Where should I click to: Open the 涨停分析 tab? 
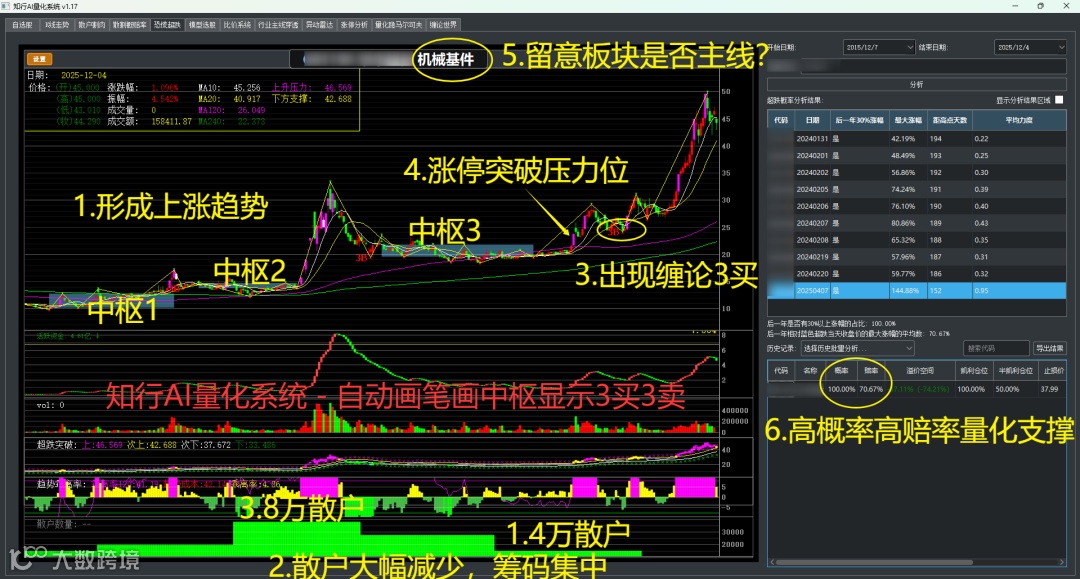point(354,25)
